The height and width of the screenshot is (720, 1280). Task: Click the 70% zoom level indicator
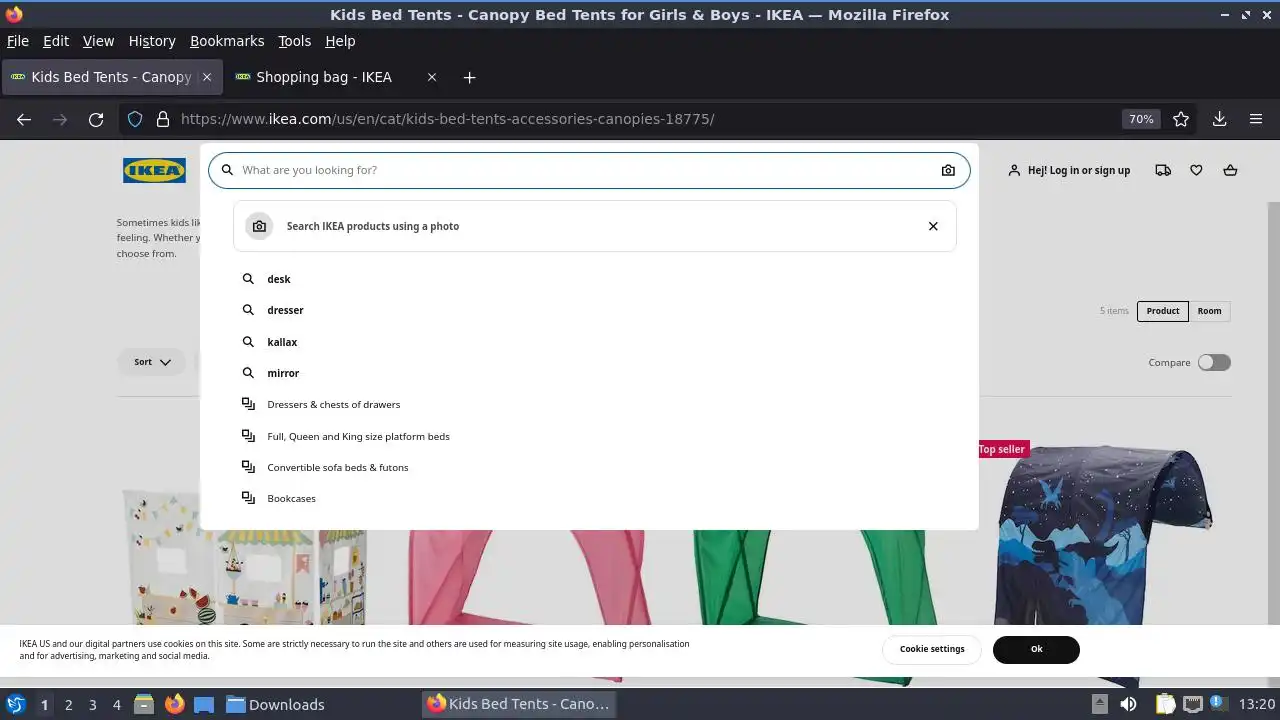(x=1141, y=119)
